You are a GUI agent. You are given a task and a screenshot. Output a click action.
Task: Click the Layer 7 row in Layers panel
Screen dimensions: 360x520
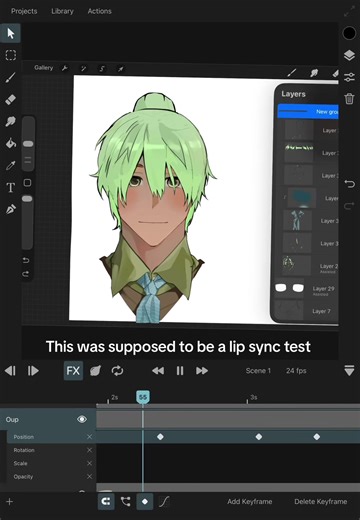coord(306,311)
